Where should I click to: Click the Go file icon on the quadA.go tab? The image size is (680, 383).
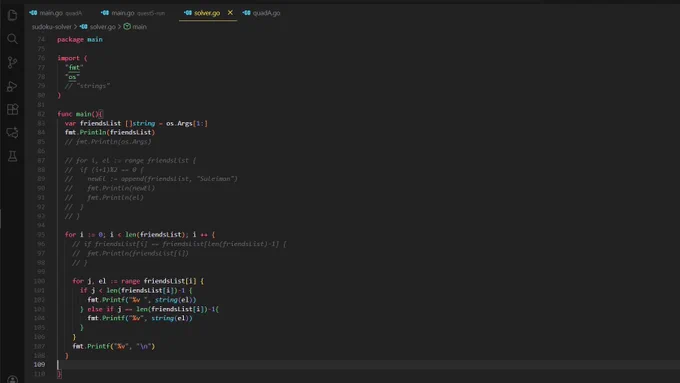coord(246,13)
